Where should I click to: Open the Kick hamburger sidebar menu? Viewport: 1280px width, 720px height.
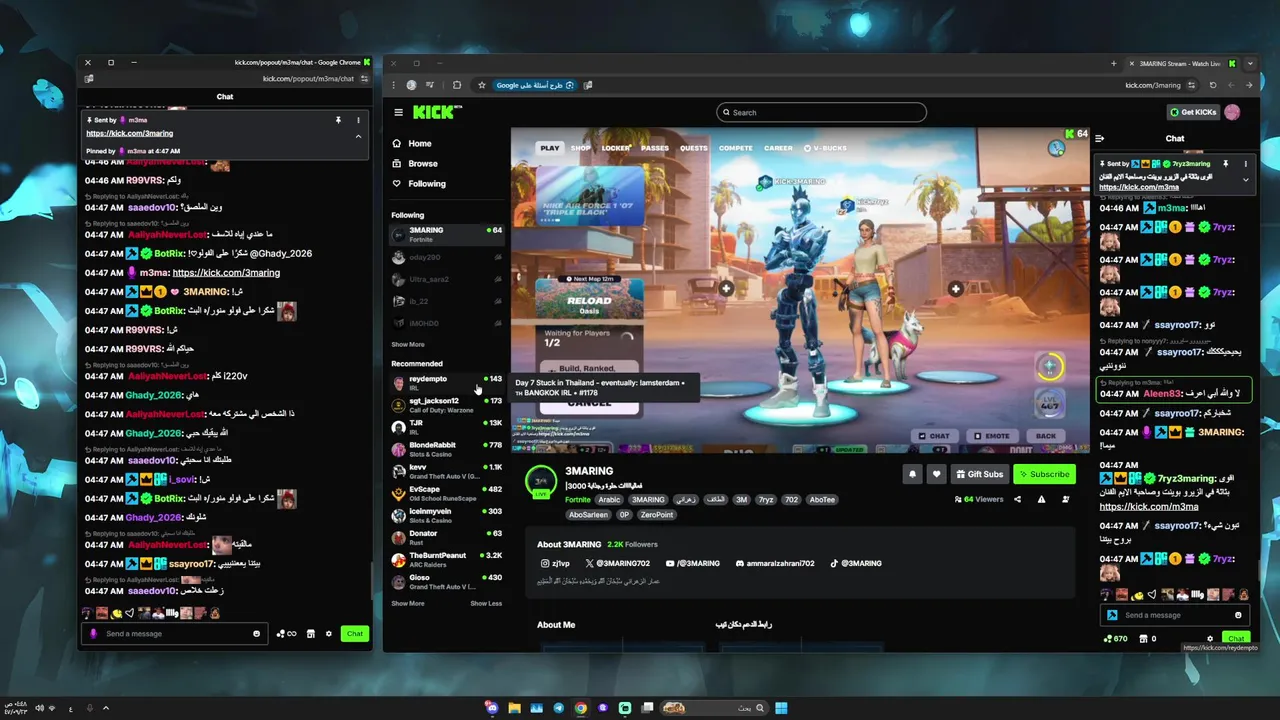point(398,112)
